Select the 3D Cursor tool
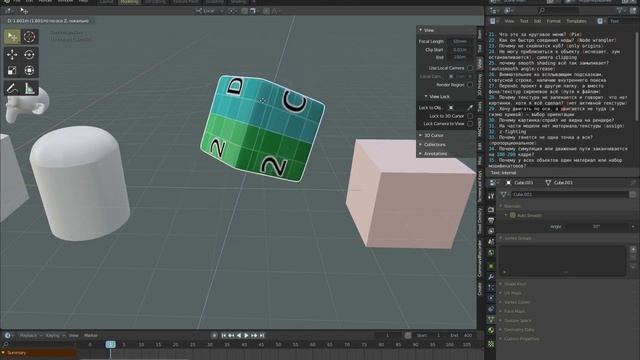The width and height of the screenshot is (640, 360). 29,37
